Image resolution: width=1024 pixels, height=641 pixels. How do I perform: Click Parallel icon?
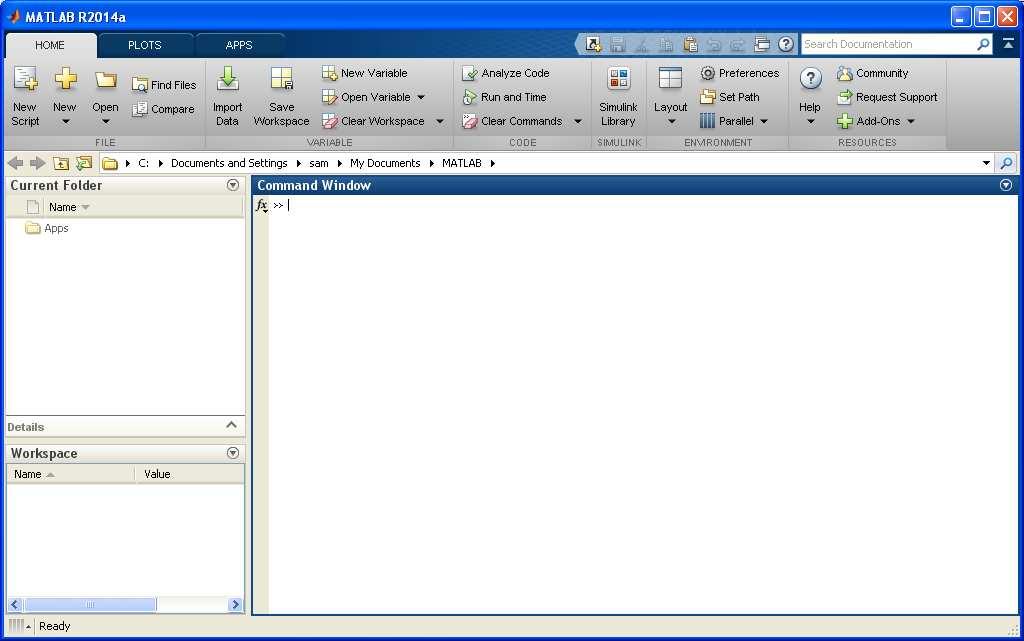tap(707, 121)
